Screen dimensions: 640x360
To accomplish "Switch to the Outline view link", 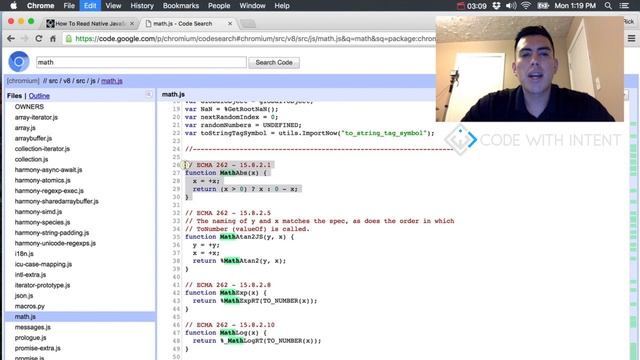I will 39,96.
